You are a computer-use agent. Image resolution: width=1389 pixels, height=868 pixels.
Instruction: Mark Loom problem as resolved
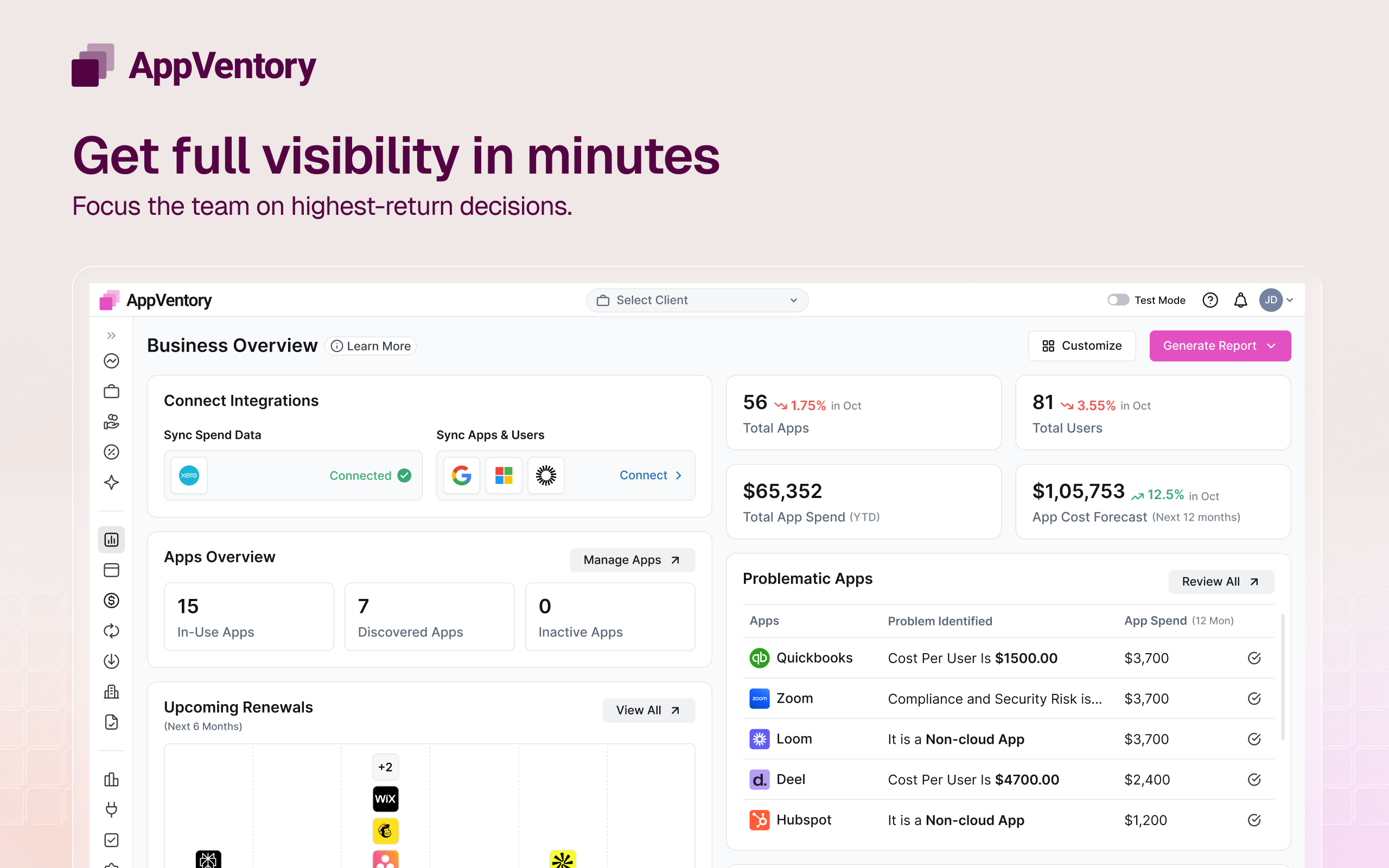click(1254, 739)
